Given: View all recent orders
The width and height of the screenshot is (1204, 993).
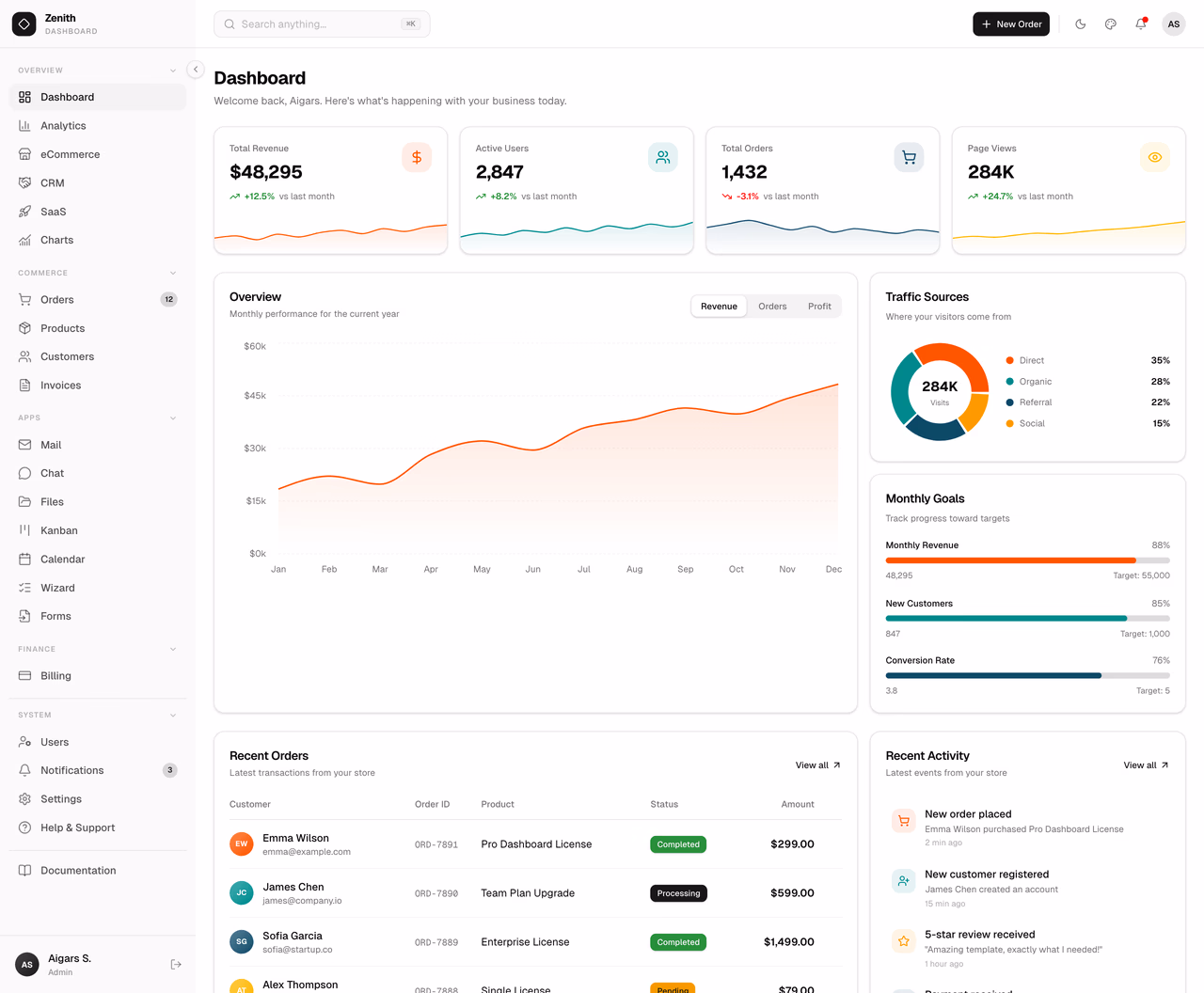Looking at the screenshot, I should tap(818, 765).
